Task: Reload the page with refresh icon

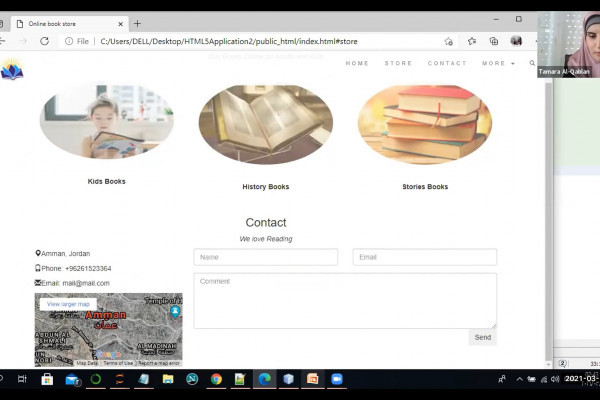Action: tap(44, 41)
